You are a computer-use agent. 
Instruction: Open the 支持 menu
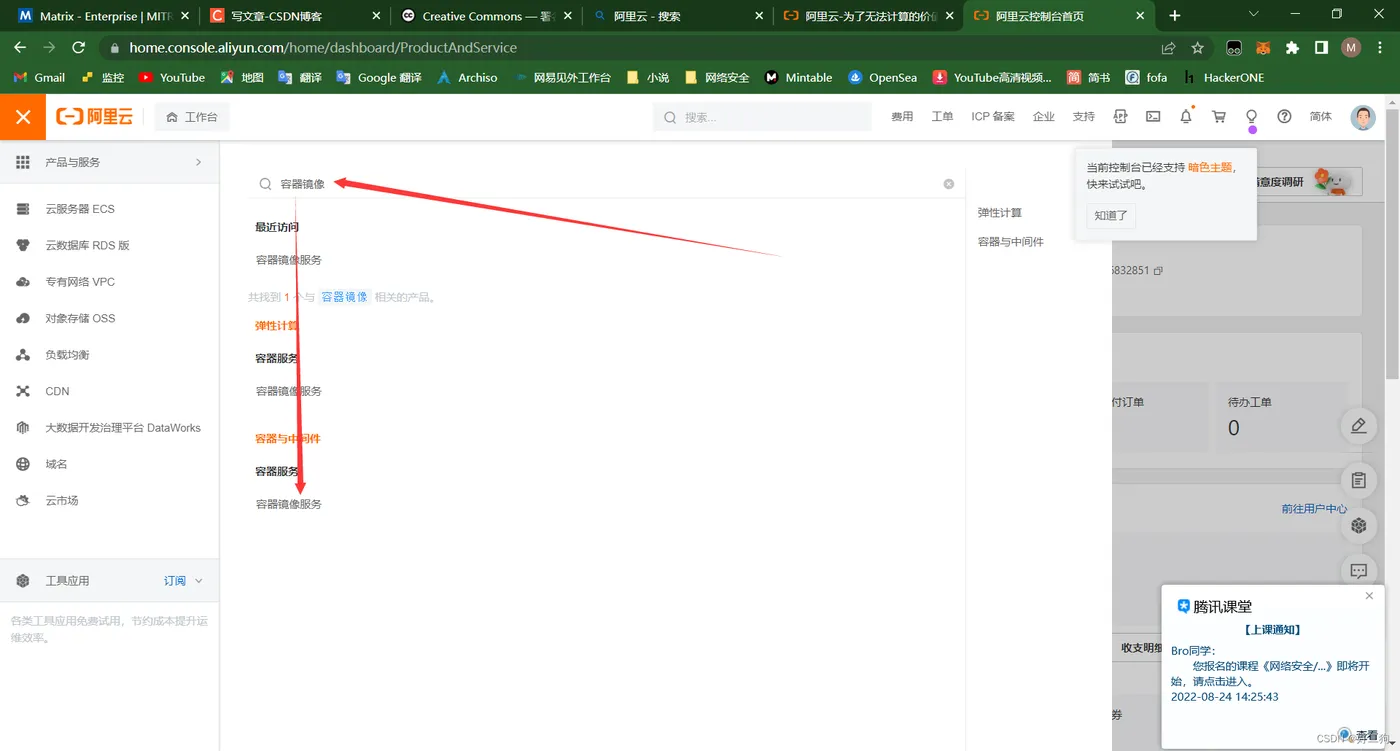coord(1084,117)
